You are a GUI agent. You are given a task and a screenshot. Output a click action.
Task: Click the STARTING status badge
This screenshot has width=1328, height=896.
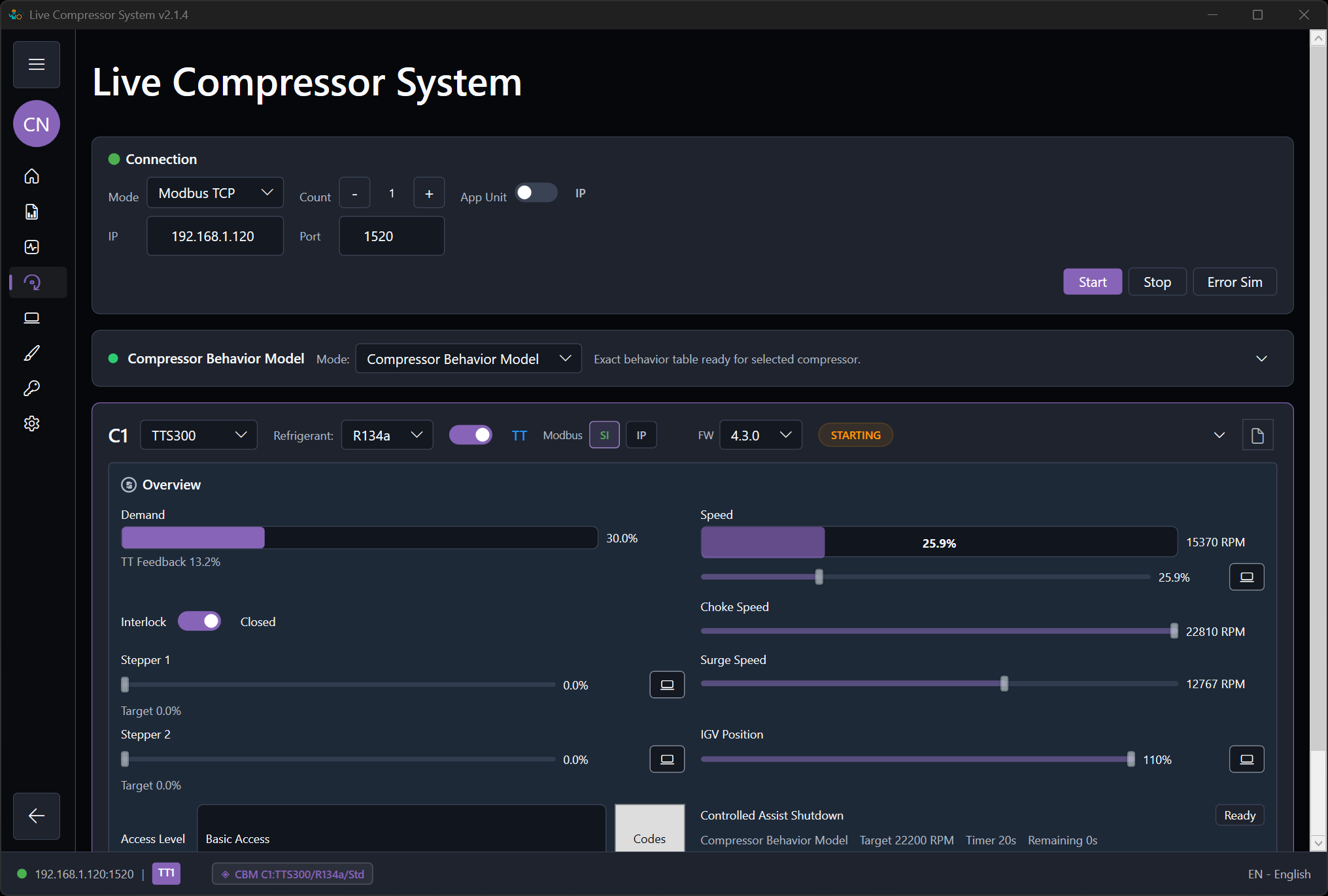(855, 435)
